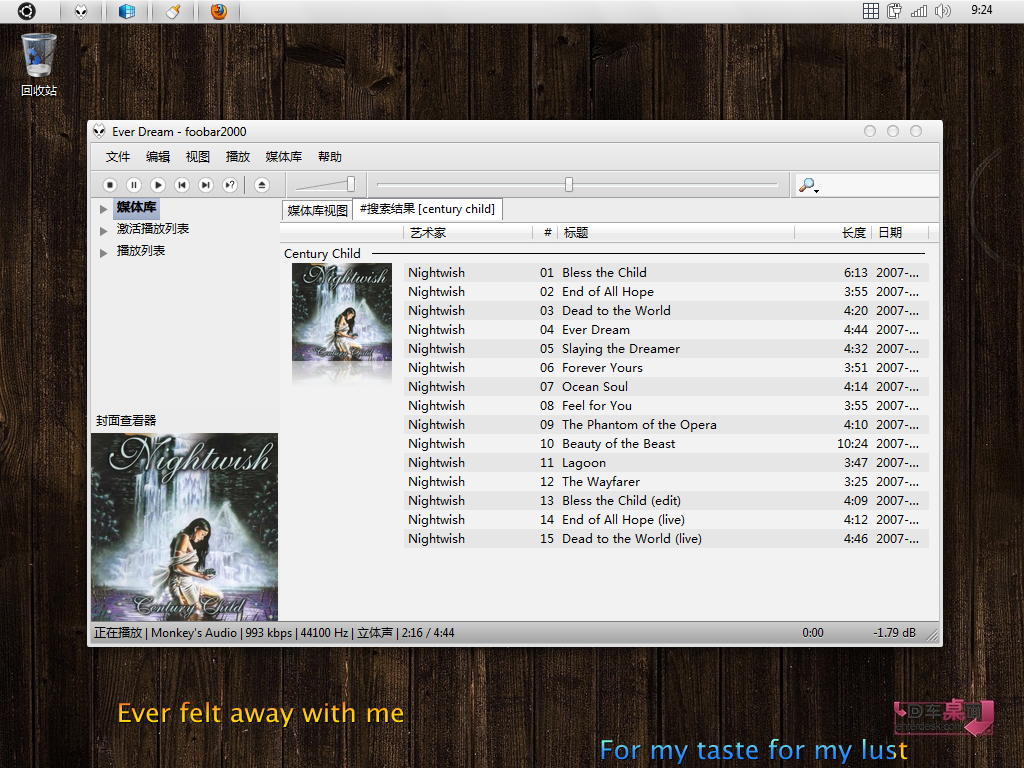
Task: Switch to the 媒体库视图 tab
Action: pos(317,210)
